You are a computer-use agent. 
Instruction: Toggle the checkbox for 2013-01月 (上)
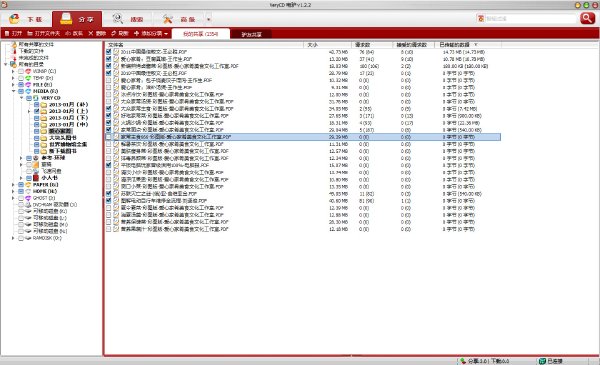(37, 111)
